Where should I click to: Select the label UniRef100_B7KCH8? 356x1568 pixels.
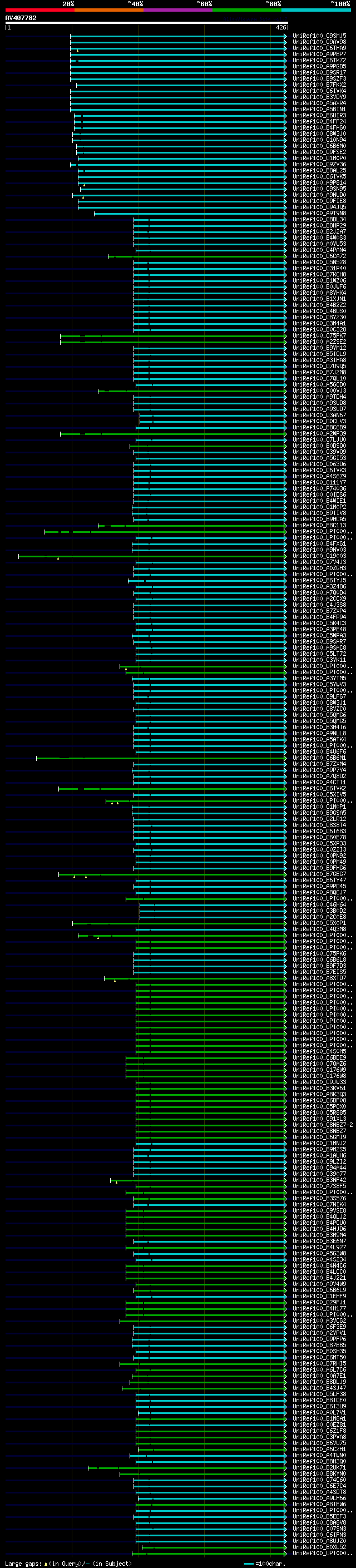point(319,275)
